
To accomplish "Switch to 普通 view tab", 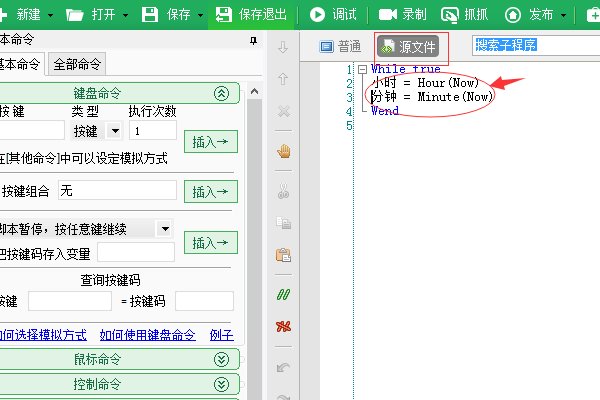I will 340,46.
